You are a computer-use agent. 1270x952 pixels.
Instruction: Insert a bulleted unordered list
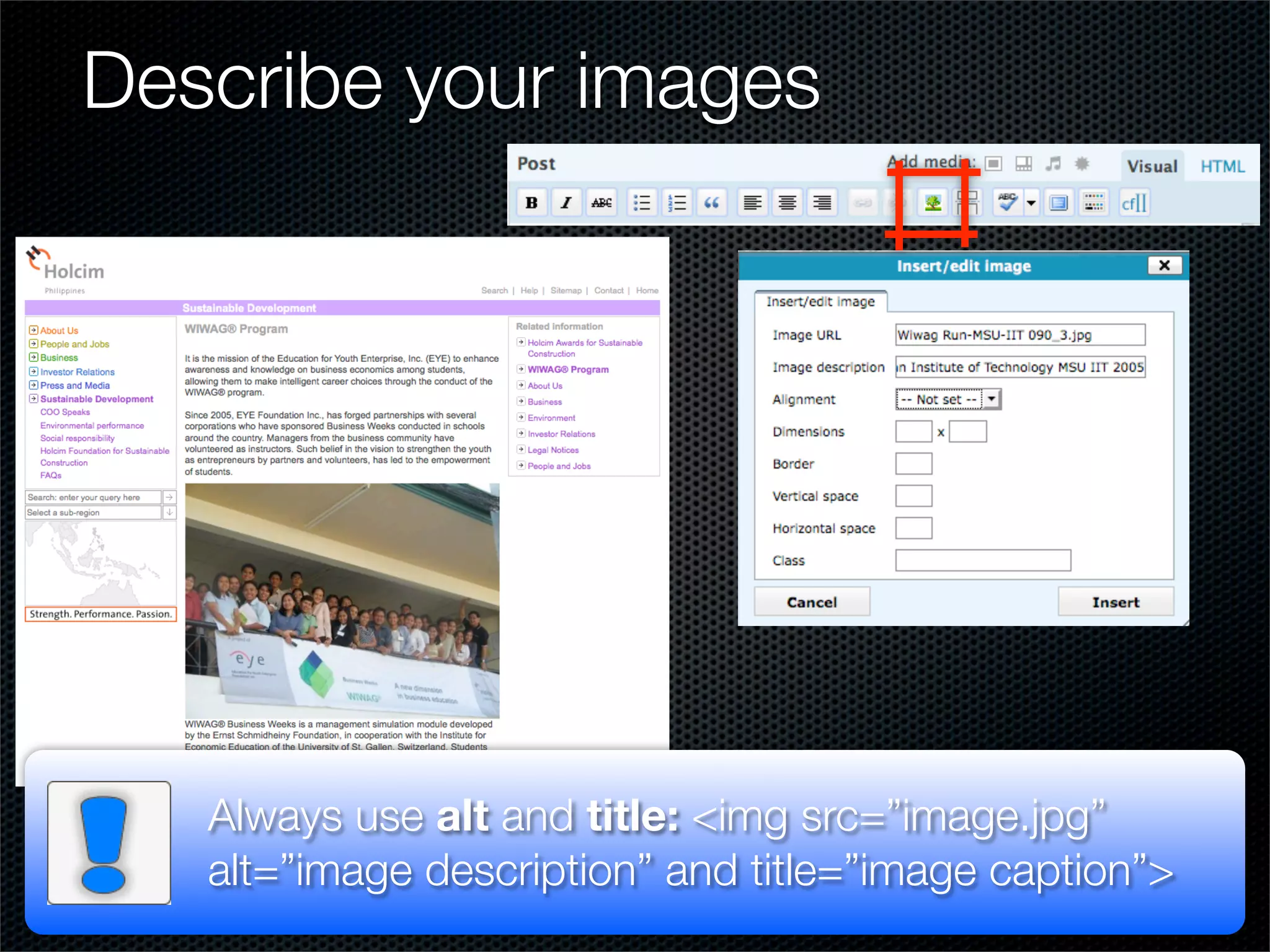[642, 203]
